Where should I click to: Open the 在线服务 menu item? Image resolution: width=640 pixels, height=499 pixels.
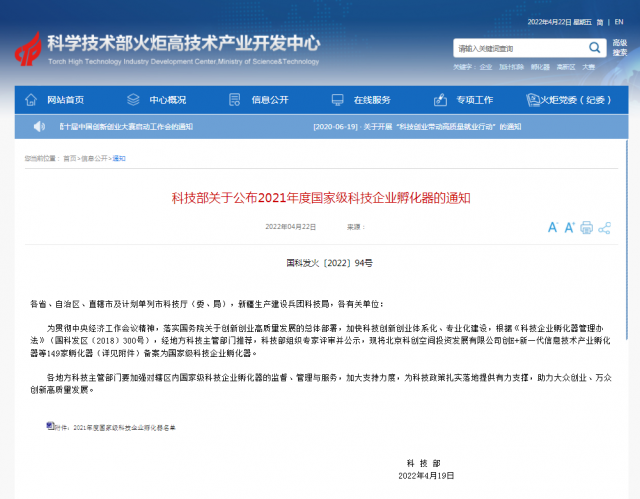(372, 100)
